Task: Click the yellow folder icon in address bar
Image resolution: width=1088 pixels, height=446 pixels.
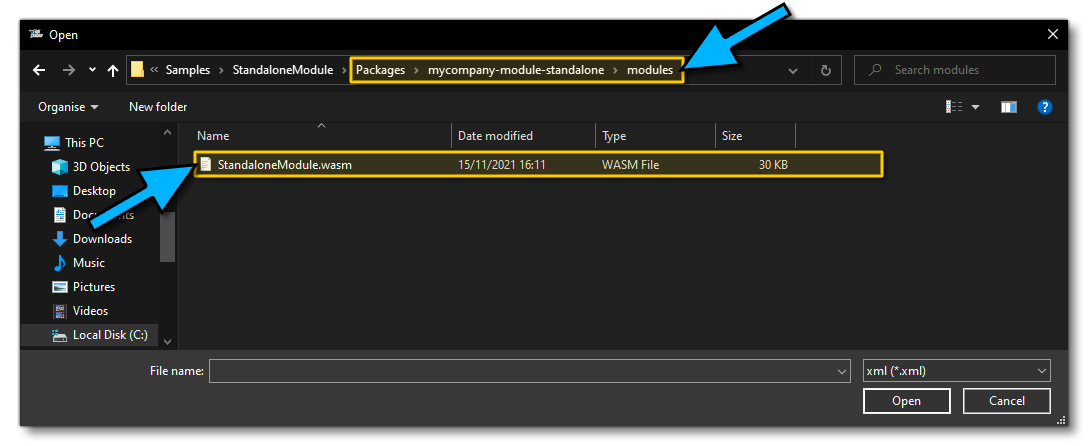Action: (x=137, y=69)
